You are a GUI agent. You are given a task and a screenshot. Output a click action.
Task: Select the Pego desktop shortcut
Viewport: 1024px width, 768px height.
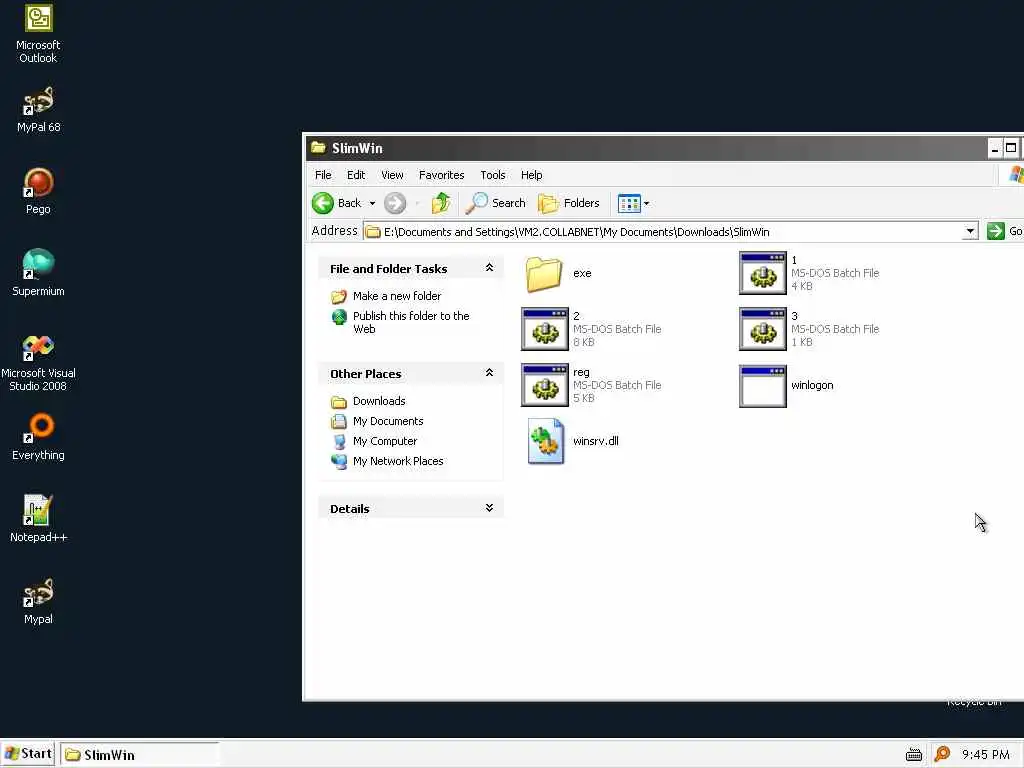coord(38,191)
